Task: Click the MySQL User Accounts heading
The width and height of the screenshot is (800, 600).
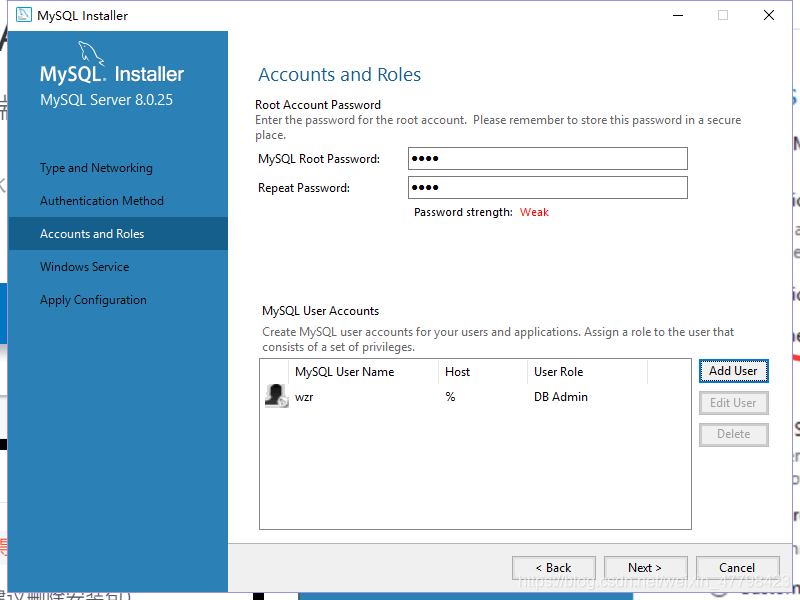Action: [x=320, y=311]
